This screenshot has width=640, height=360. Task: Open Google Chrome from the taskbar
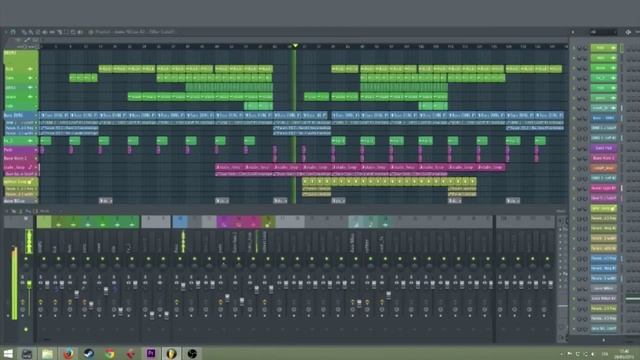pos(109,353)
